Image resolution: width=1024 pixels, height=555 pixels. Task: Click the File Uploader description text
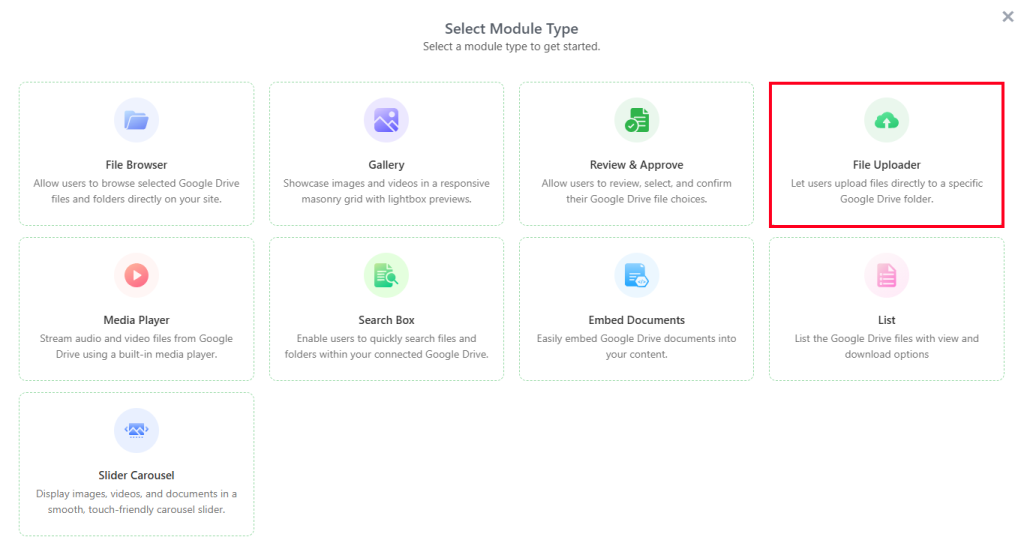click(886, 191)
